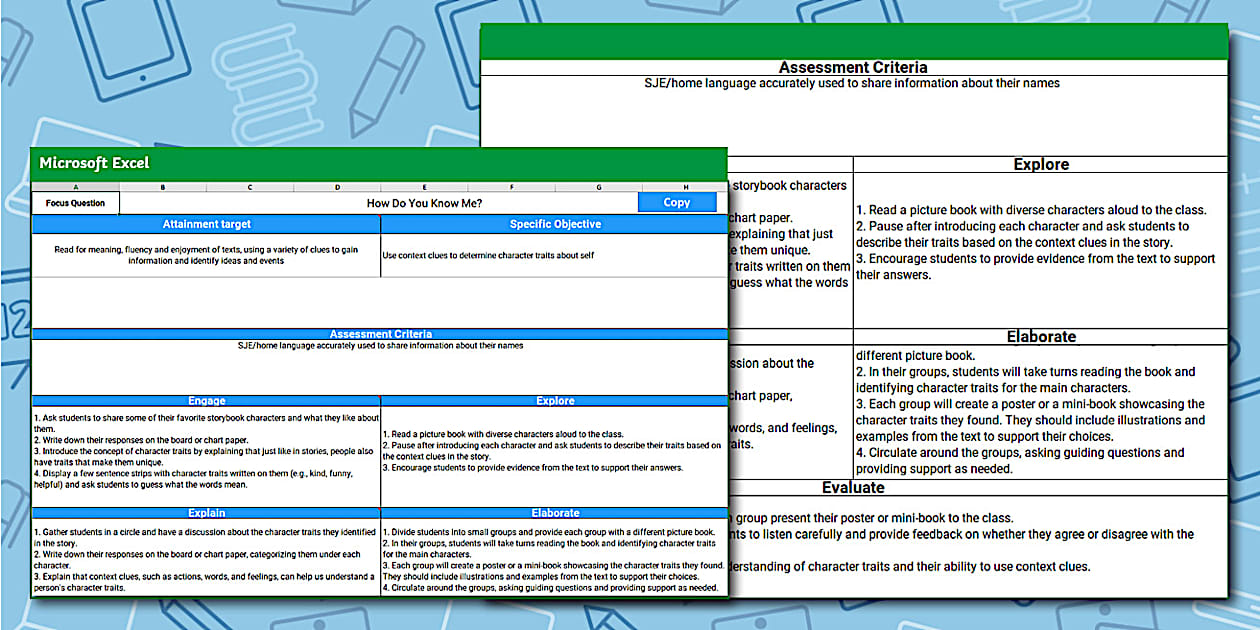This screenshot has height=630, width=1260.
Task: Select column A header
Action: coord(76,187)
